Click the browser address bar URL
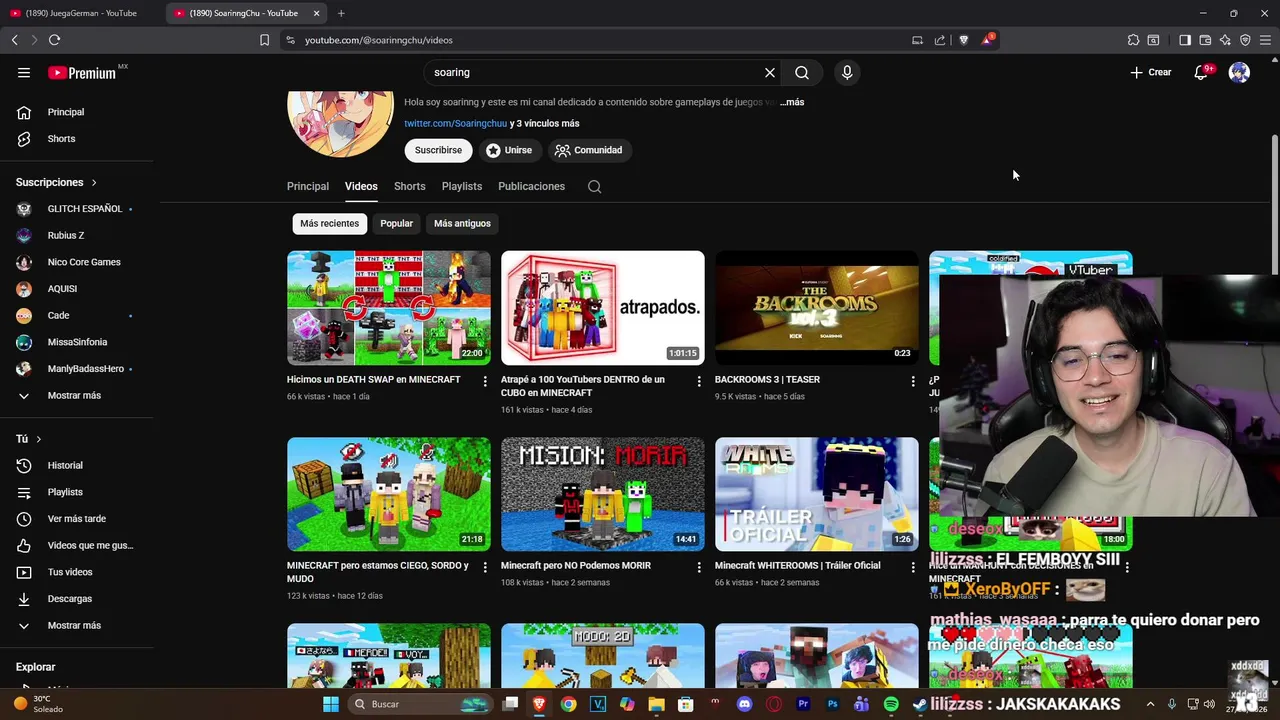 pyautogui.click(x=379, y=40)
